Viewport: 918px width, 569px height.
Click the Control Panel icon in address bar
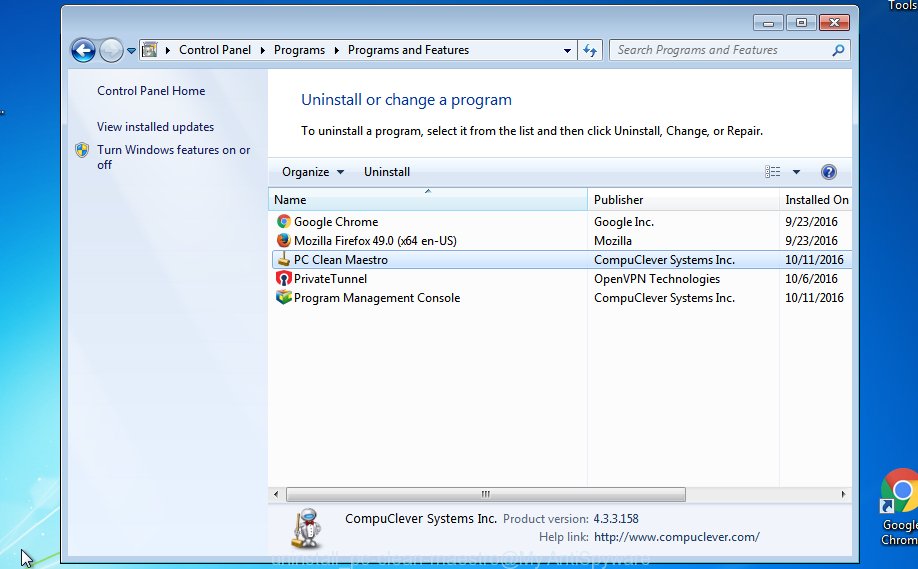click(150, 50)
